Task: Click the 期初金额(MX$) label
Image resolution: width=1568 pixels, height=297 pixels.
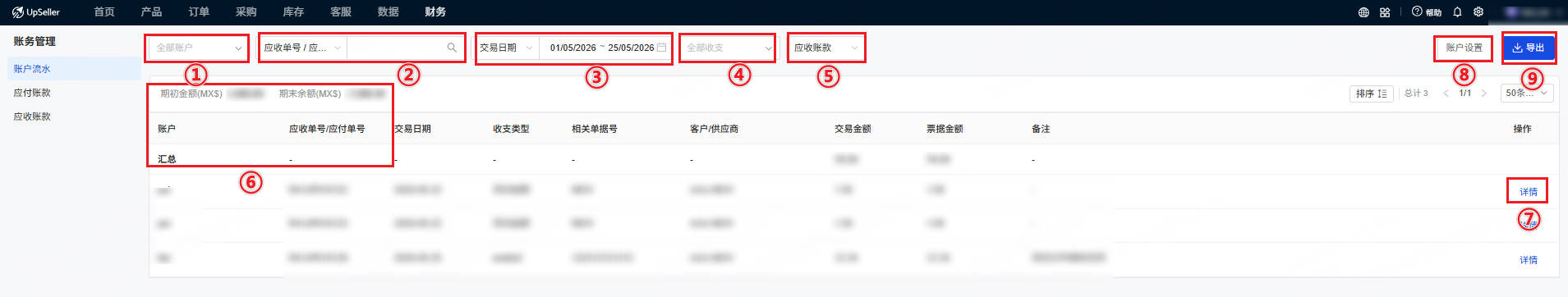Action: pos(191,94)
